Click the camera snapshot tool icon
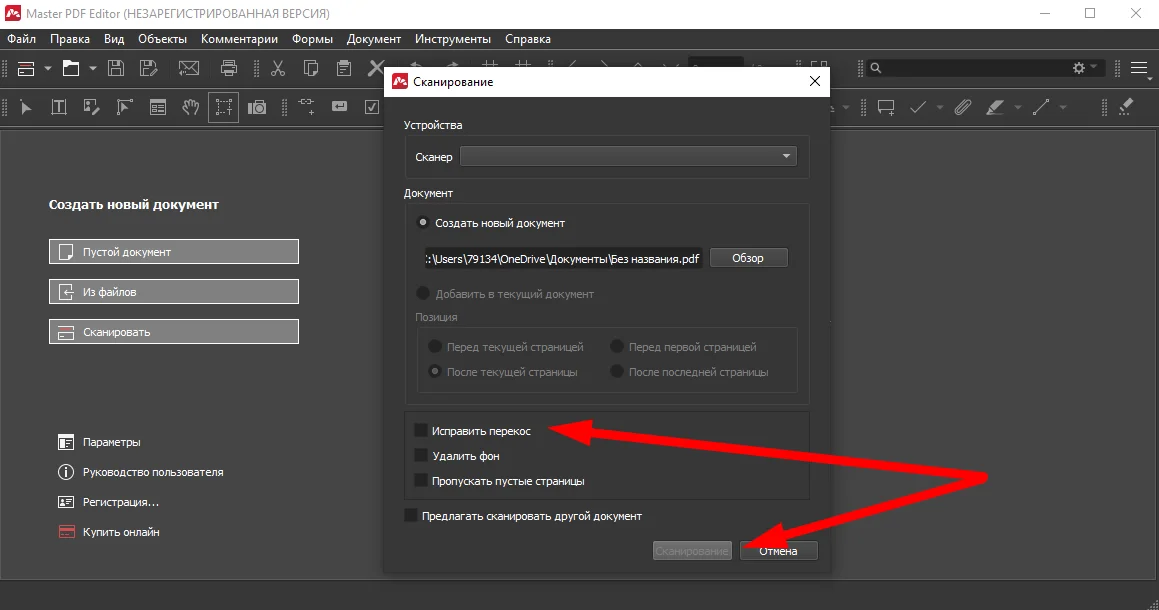Viewport: 1159px width, 610px height. [257, 107]
